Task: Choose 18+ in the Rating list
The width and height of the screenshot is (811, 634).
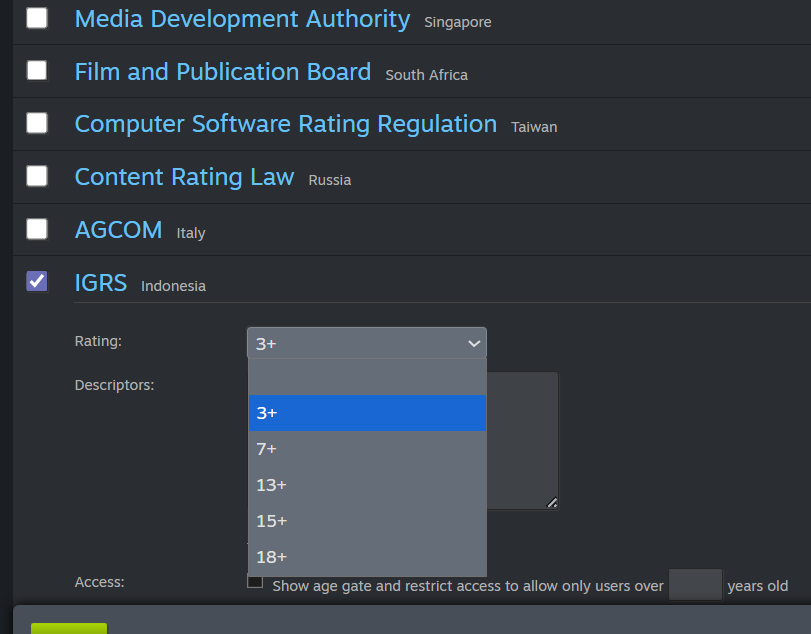Action: (367, 557)
